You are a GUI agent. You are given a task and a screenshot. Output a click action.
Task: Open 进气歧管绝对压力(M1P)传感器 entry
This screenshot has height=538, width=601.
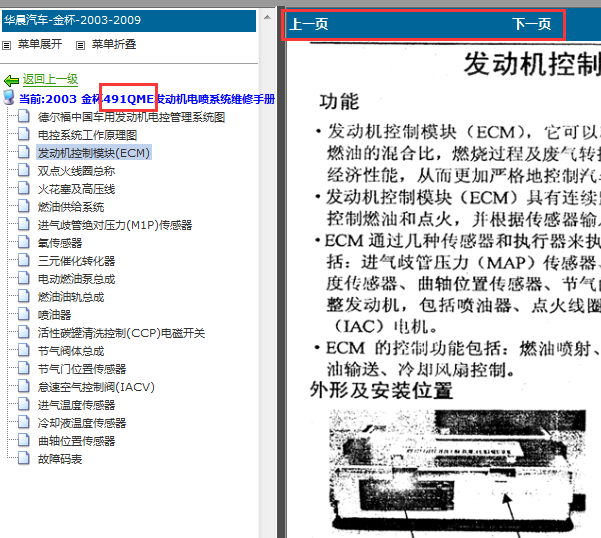point(115,225)
